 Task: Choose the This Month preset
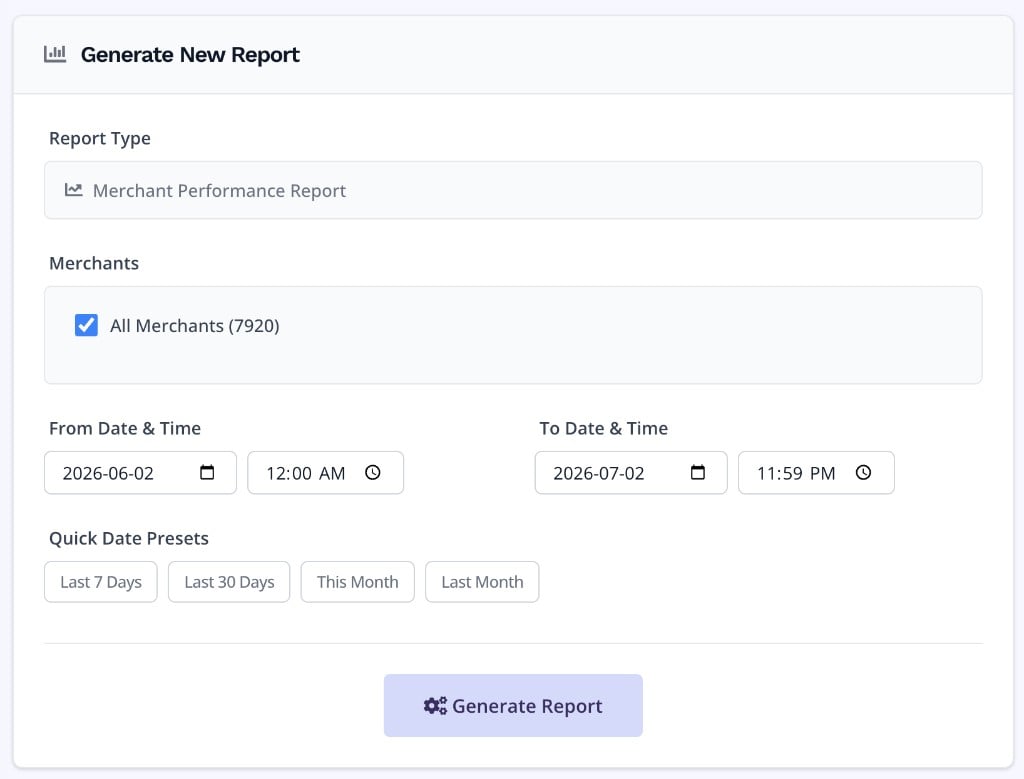(x=357, y=582)
